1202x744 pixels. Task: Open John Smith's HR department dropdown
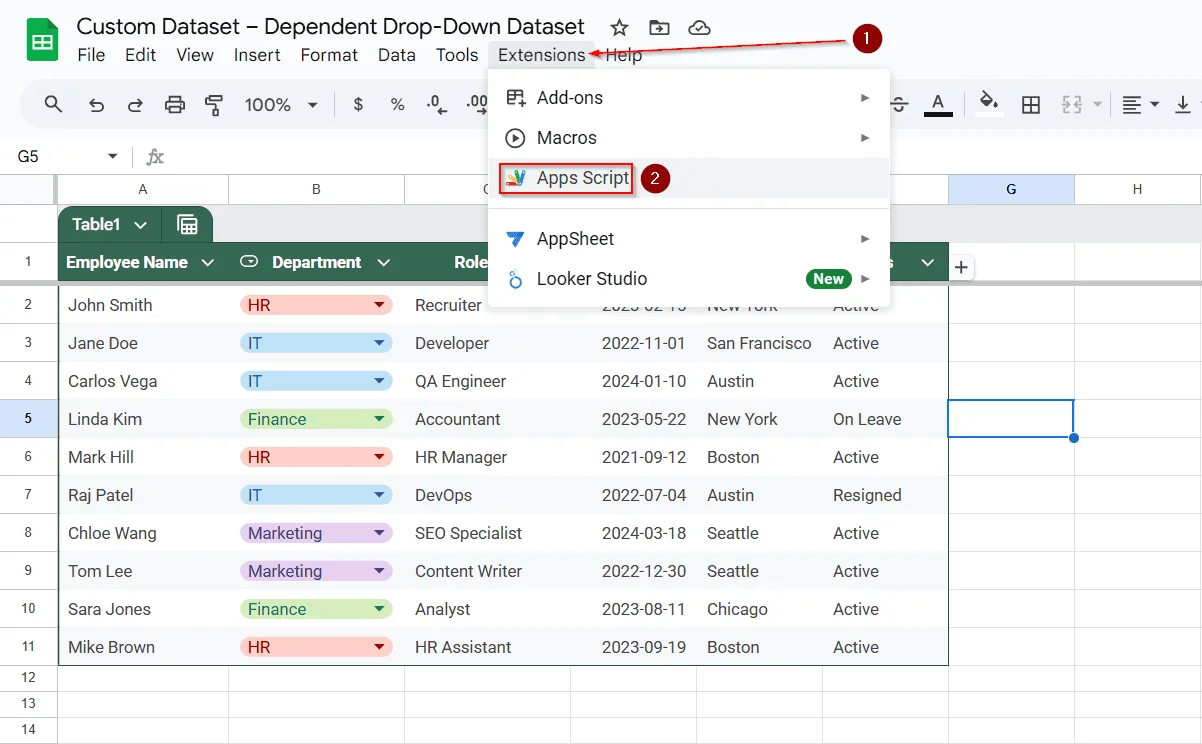point(379,305)
